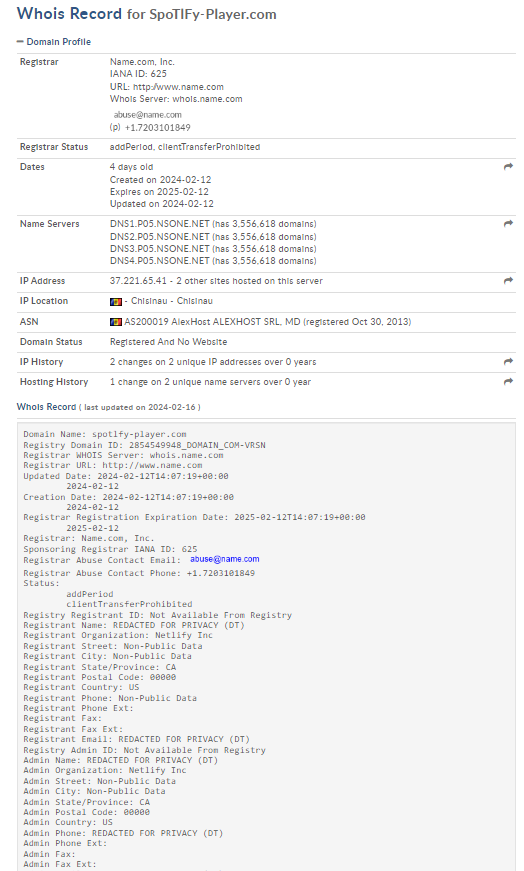This screenshot has width=524, height=871.
Task: Click Creation Date line in raw record
Action: click(128, 497)
